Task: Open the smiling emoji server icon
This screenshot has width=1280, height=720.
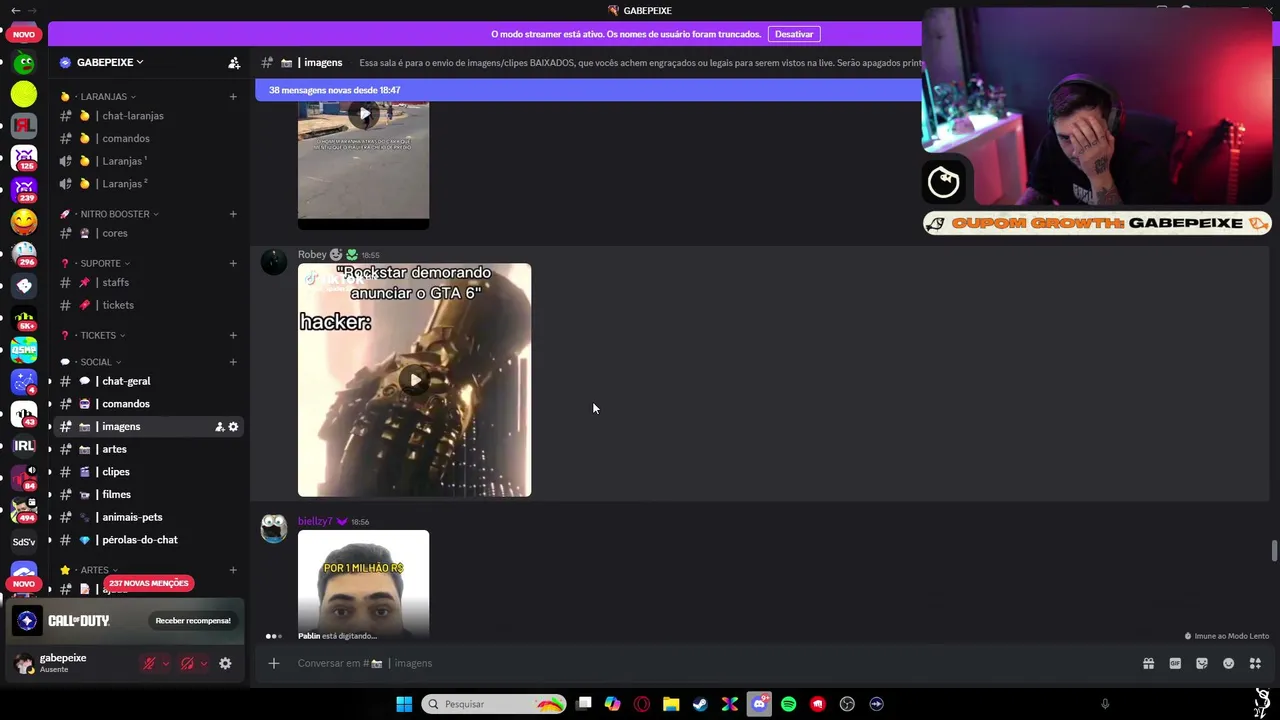Action: (24, 220)
